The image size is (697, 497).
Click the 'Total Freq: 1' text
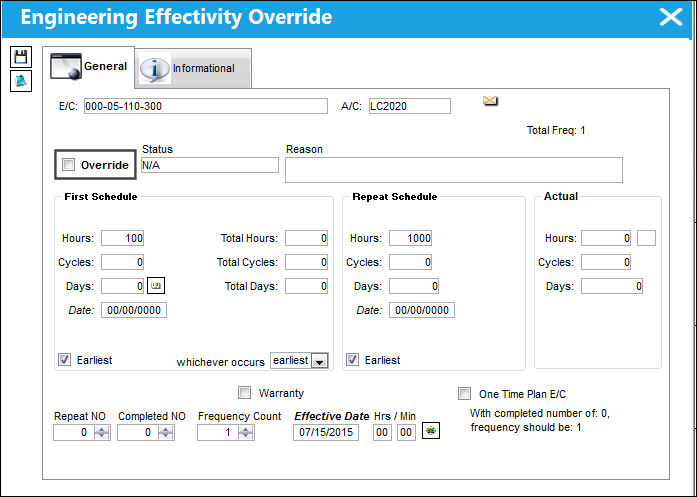pyautogui.click(x=556, y=130)
